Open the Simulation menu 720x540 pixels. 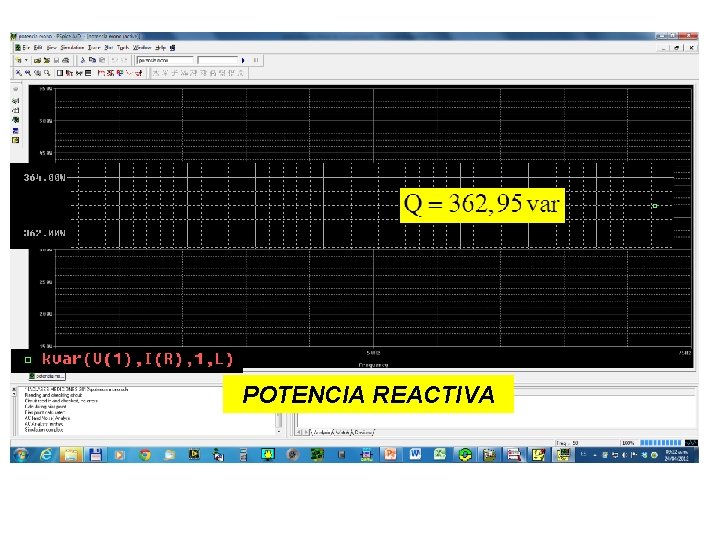(x=73, y=48)
